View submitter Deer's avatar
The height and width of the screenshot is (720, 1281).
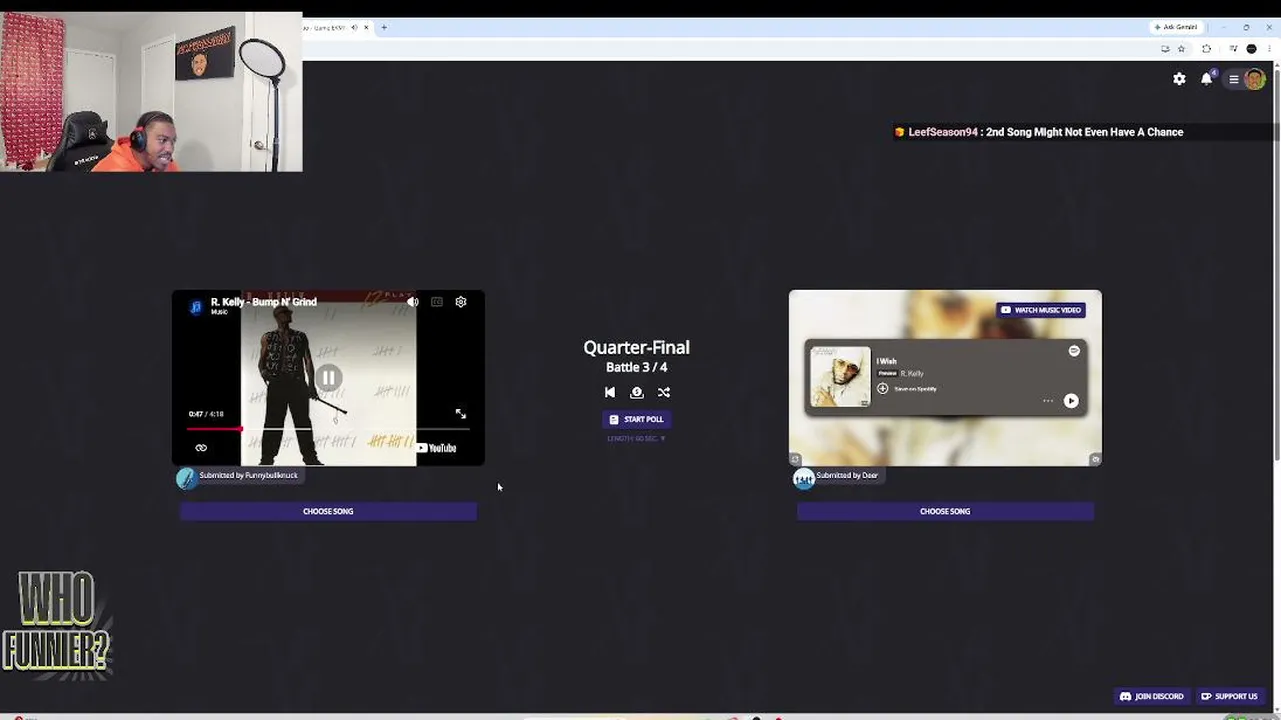(x=803, y=478)
